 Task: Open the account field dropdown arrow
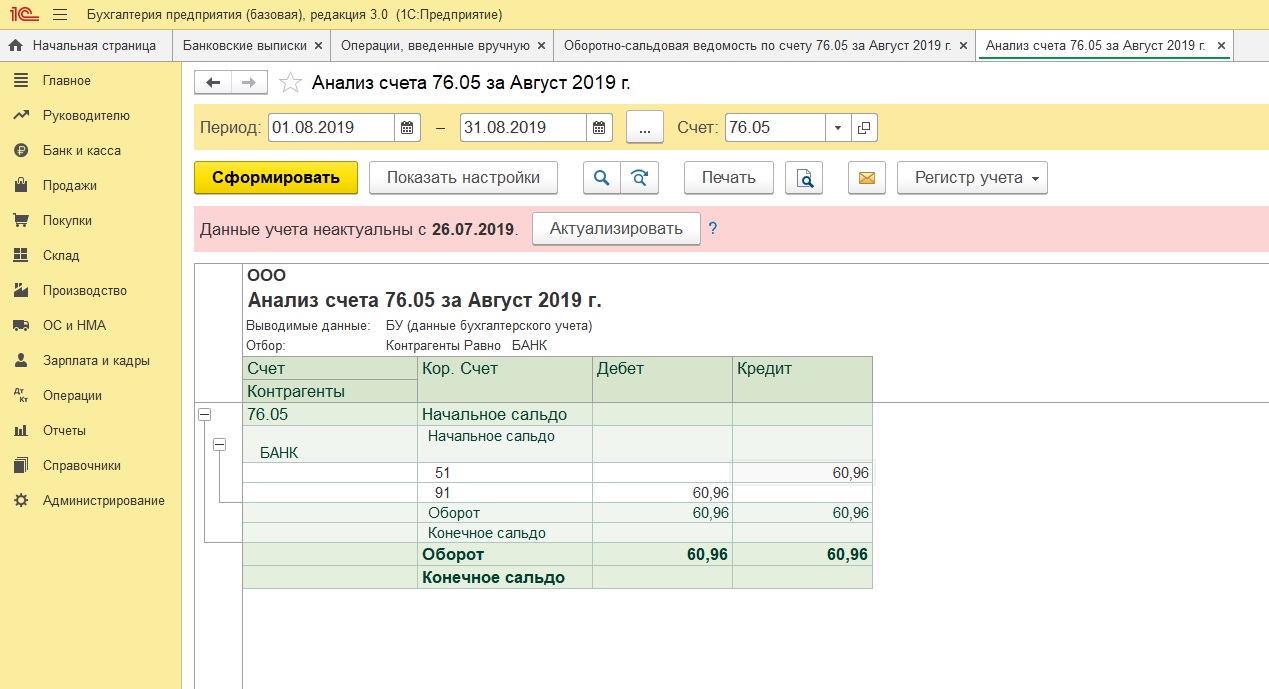838,128
